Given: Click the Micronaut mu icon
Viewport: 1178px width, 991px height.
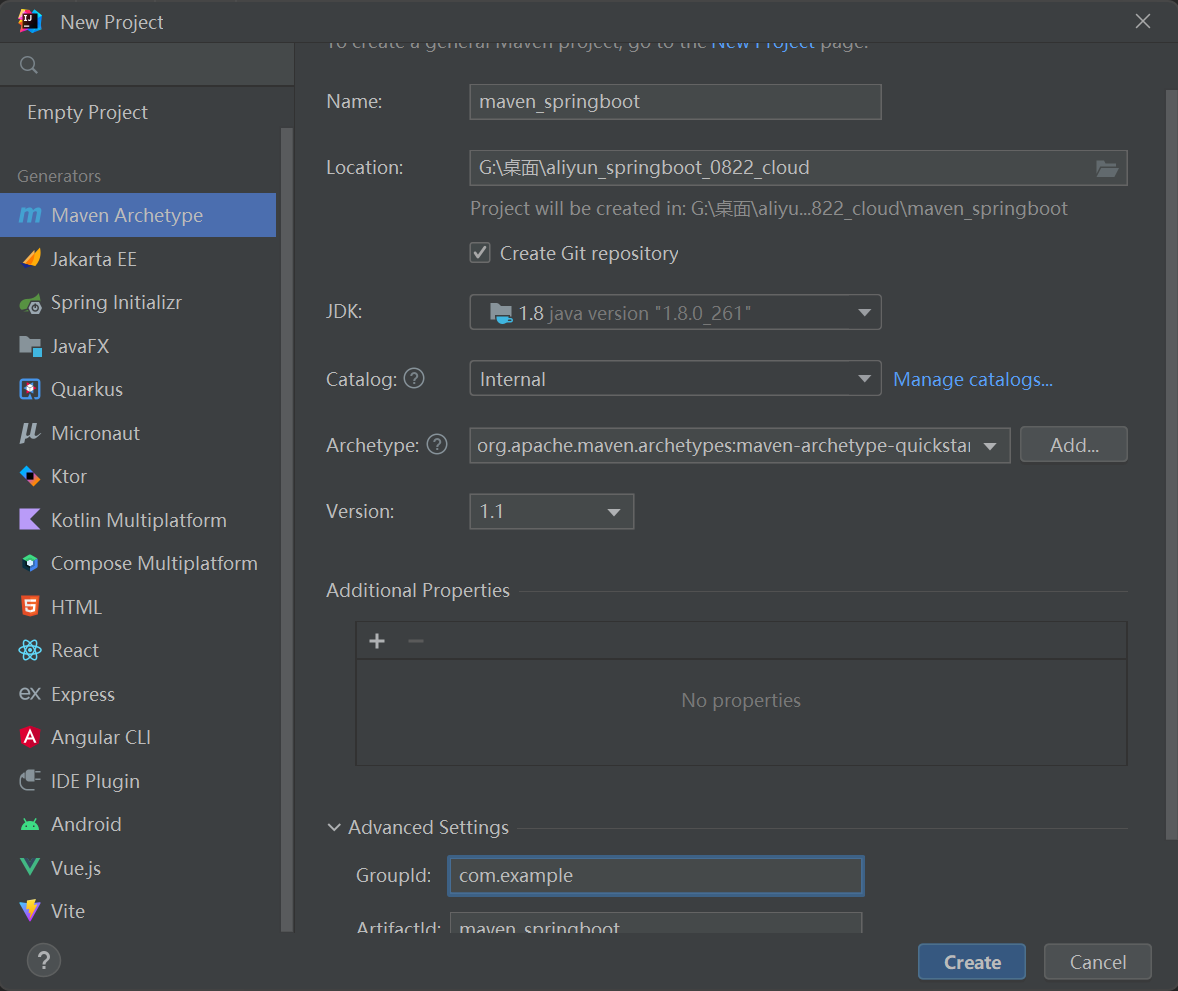Looking at the screenshot, I should (x=30, y=433).
